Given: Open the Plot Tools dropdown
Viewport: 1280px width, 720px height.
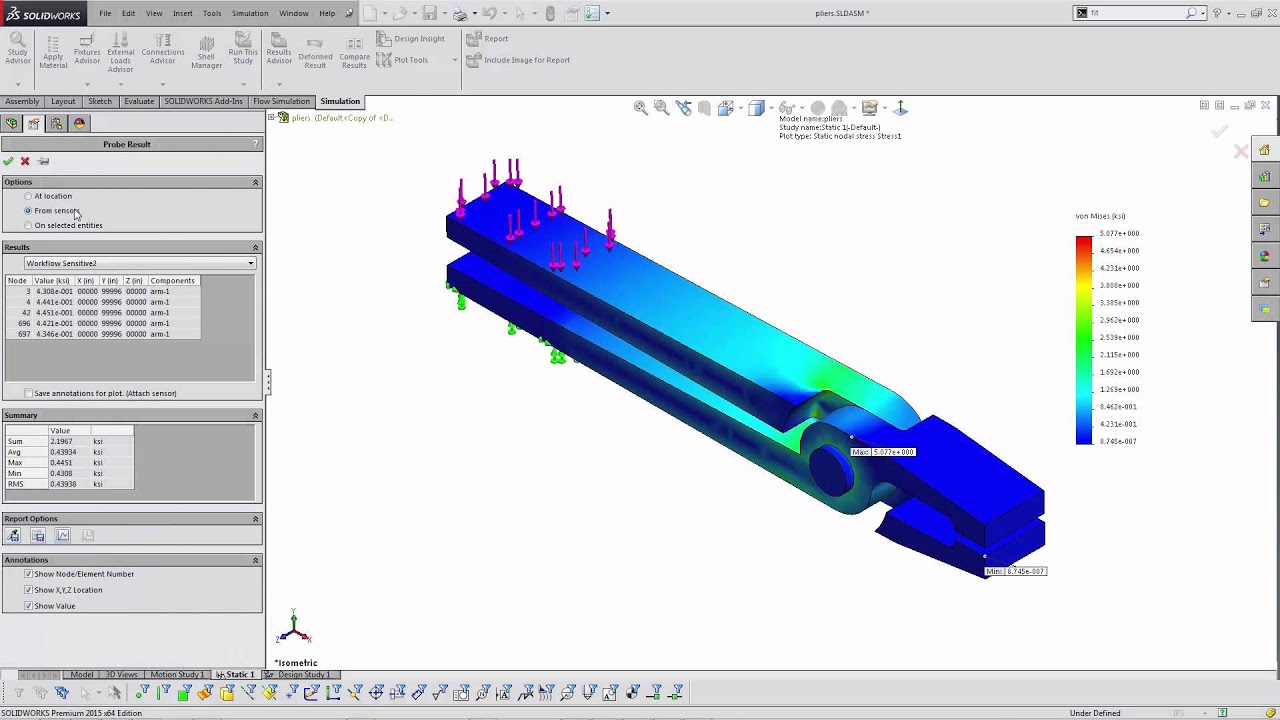Looking at the screenshot, I should pyautogui.click(x=454, y=60).
